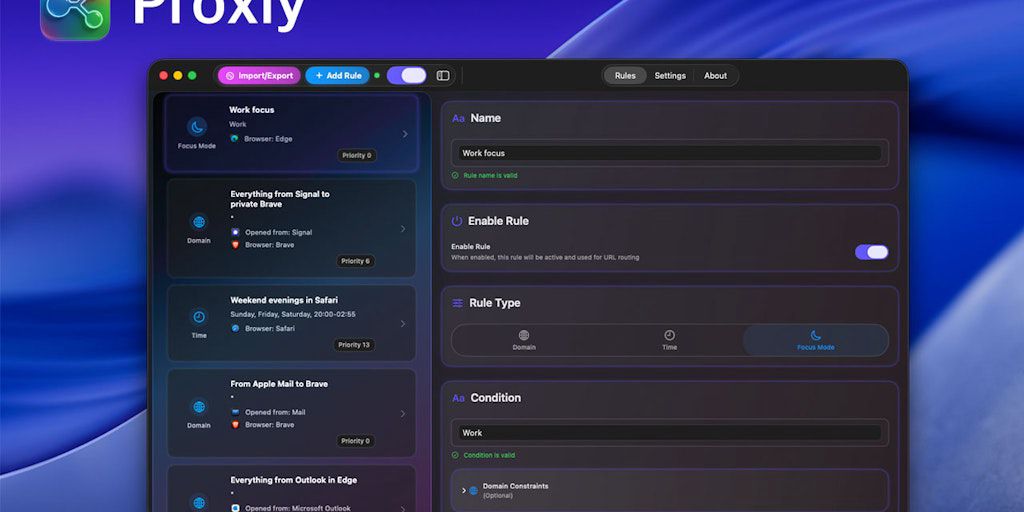Click the Condition section Aa icon

click(x=458, y=398)
